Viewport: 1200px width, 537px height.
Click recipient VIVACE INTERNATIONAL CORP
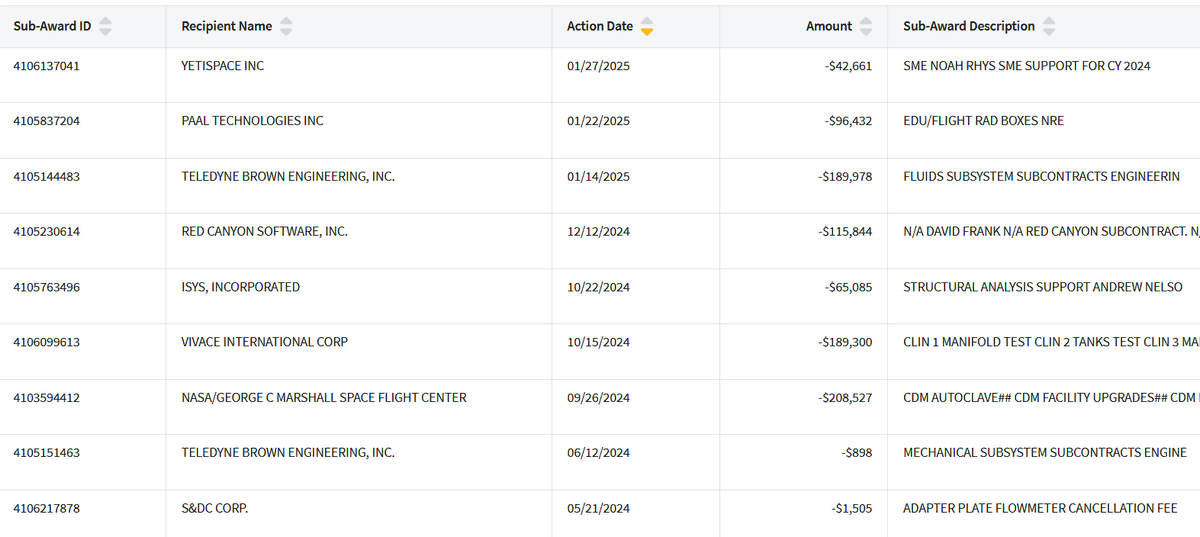[265, 342]
